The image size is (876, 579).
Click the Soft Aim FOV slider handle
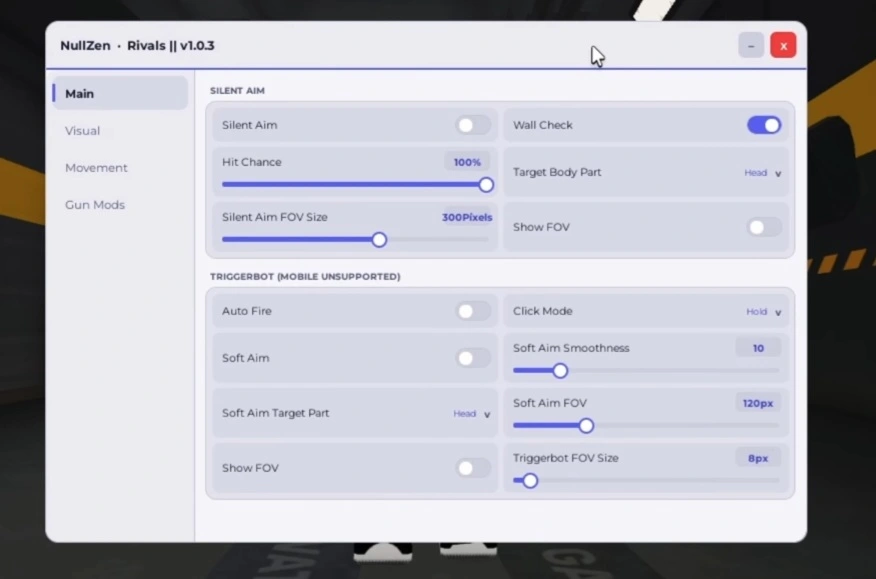(586, 426)
